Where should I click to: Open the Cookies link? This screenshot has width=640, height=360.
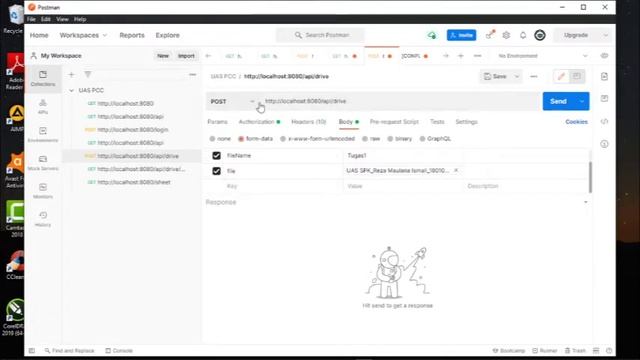[576, 122]
